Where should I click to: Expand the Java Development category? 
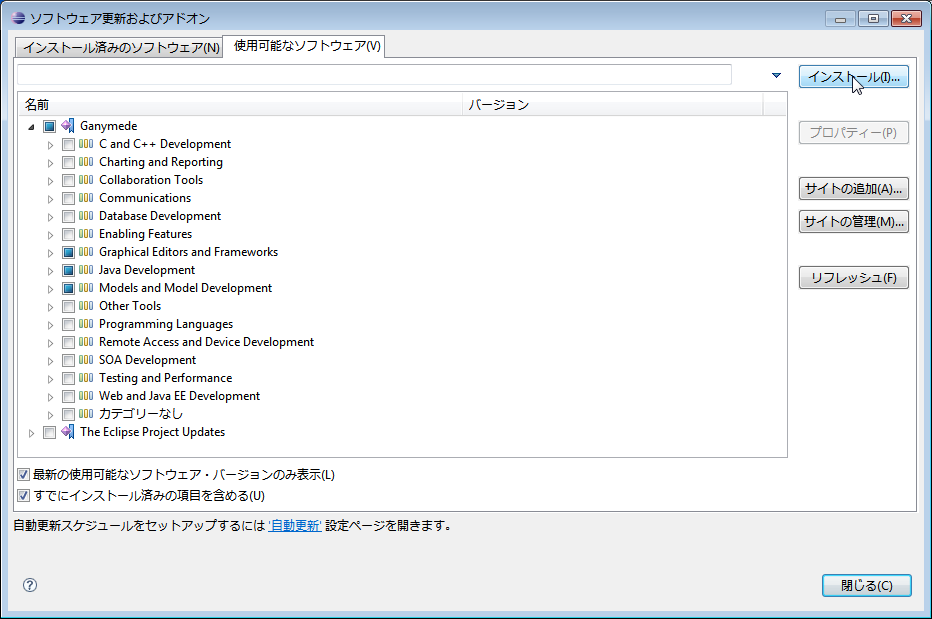point(51,271)
